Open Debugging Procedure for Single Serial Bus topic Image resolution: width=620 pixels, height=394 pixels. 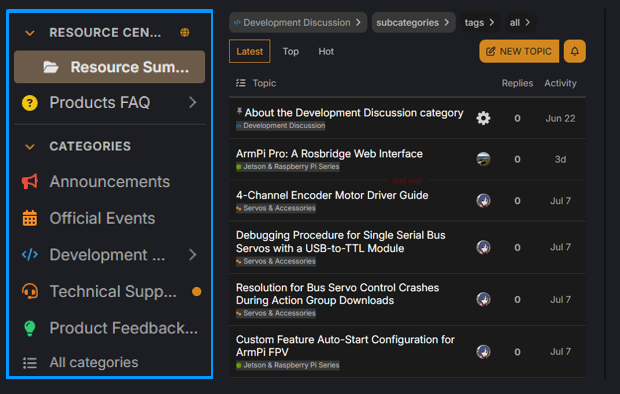click(x=340, y=242)
